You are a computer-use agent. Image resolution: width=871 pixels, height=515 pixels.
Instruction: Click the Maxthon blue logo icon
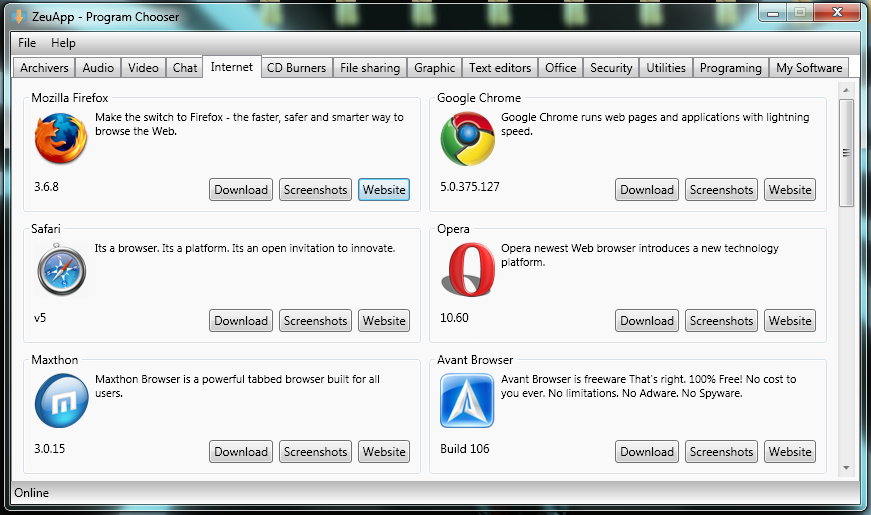point(61,401)
